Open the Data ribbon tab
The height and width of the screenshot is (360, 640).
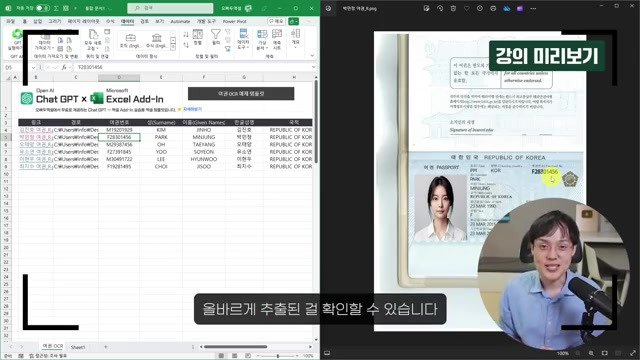(127, 21)
